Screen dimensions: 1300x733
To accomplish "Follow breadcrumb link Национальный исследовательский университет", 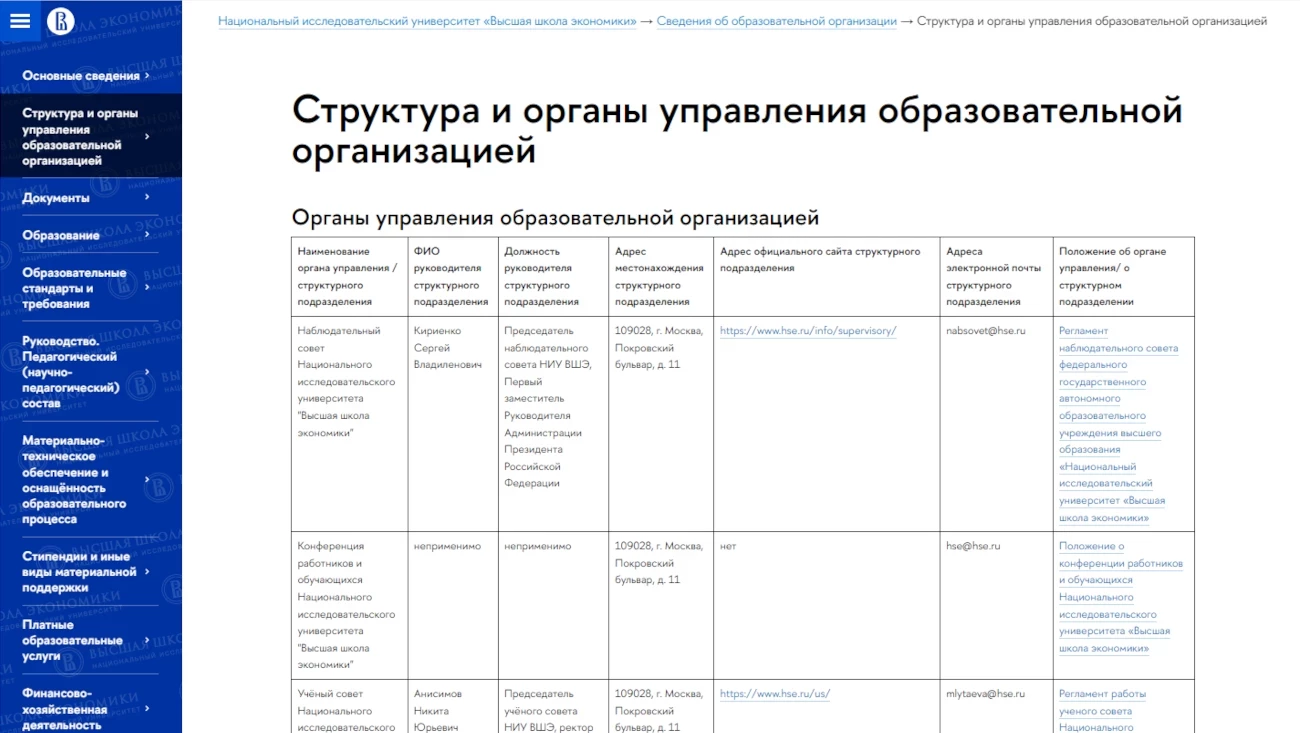I will click(x=427, y=21).
